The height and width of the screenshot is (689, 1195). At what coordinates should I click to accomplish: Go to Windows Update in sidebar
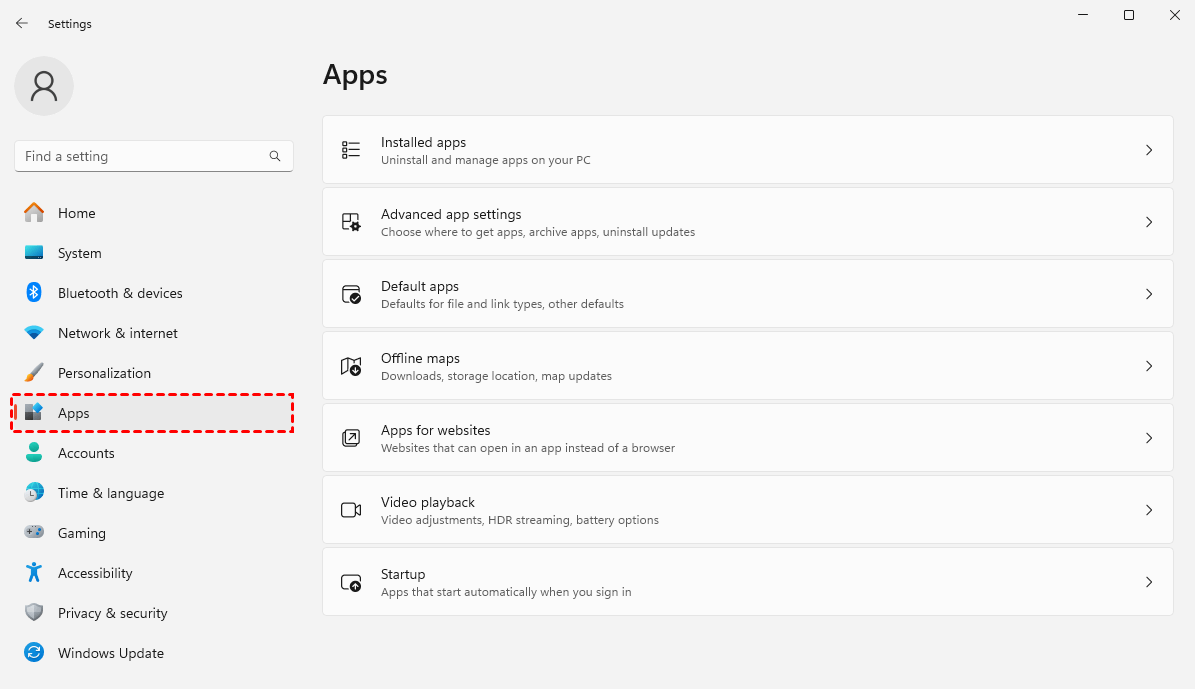110,653
